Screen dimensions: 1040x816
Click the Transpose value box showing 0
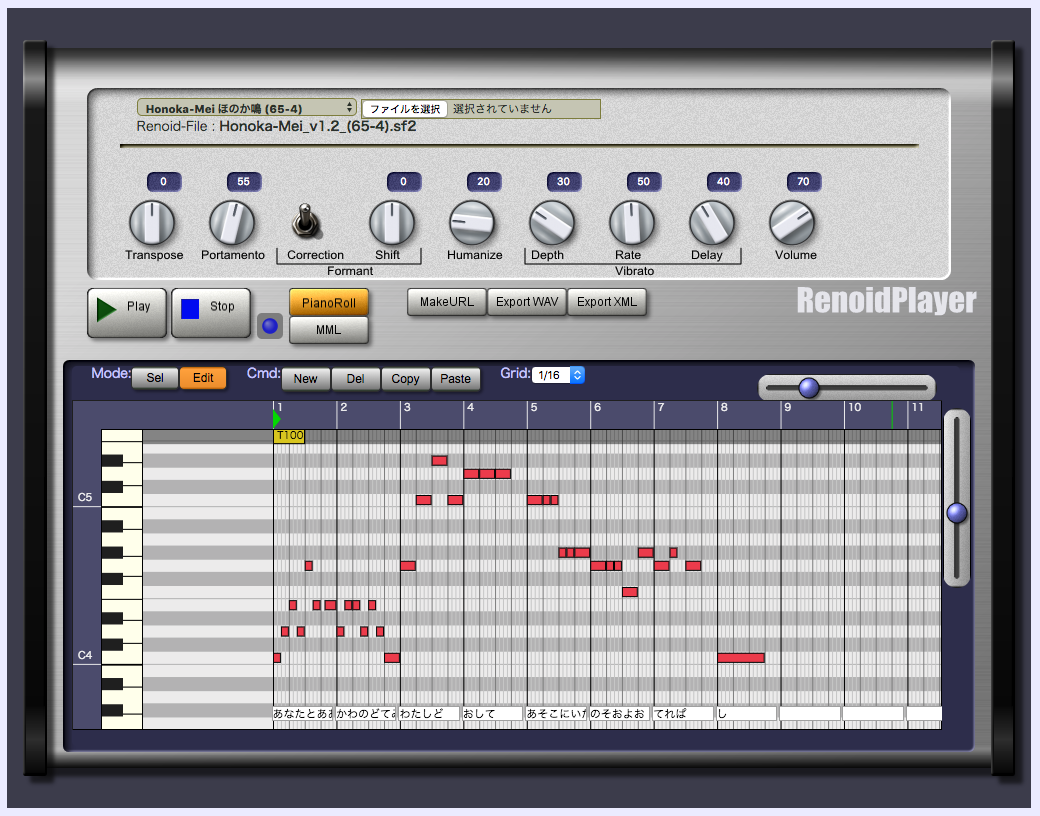point(164,182)
